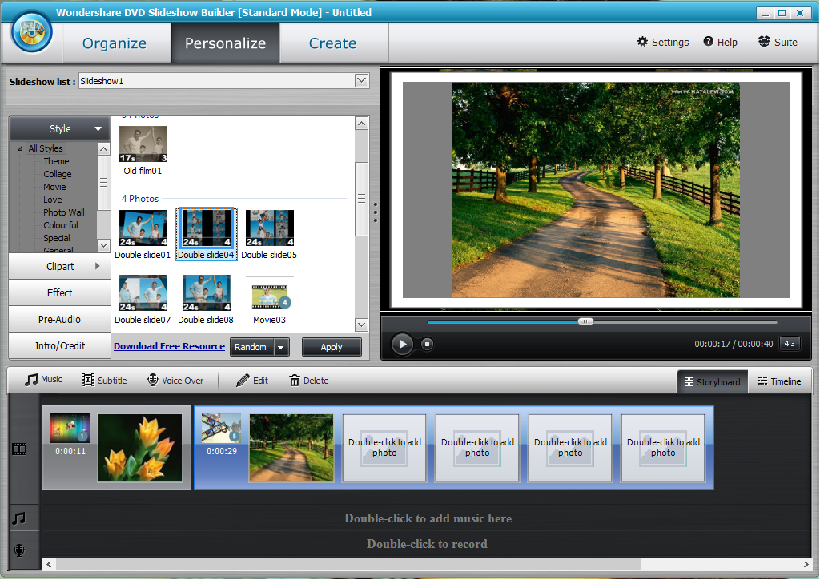This screenshot has height=579, width=819.
Task: Stop the preview playback
Action: (427, 344)
